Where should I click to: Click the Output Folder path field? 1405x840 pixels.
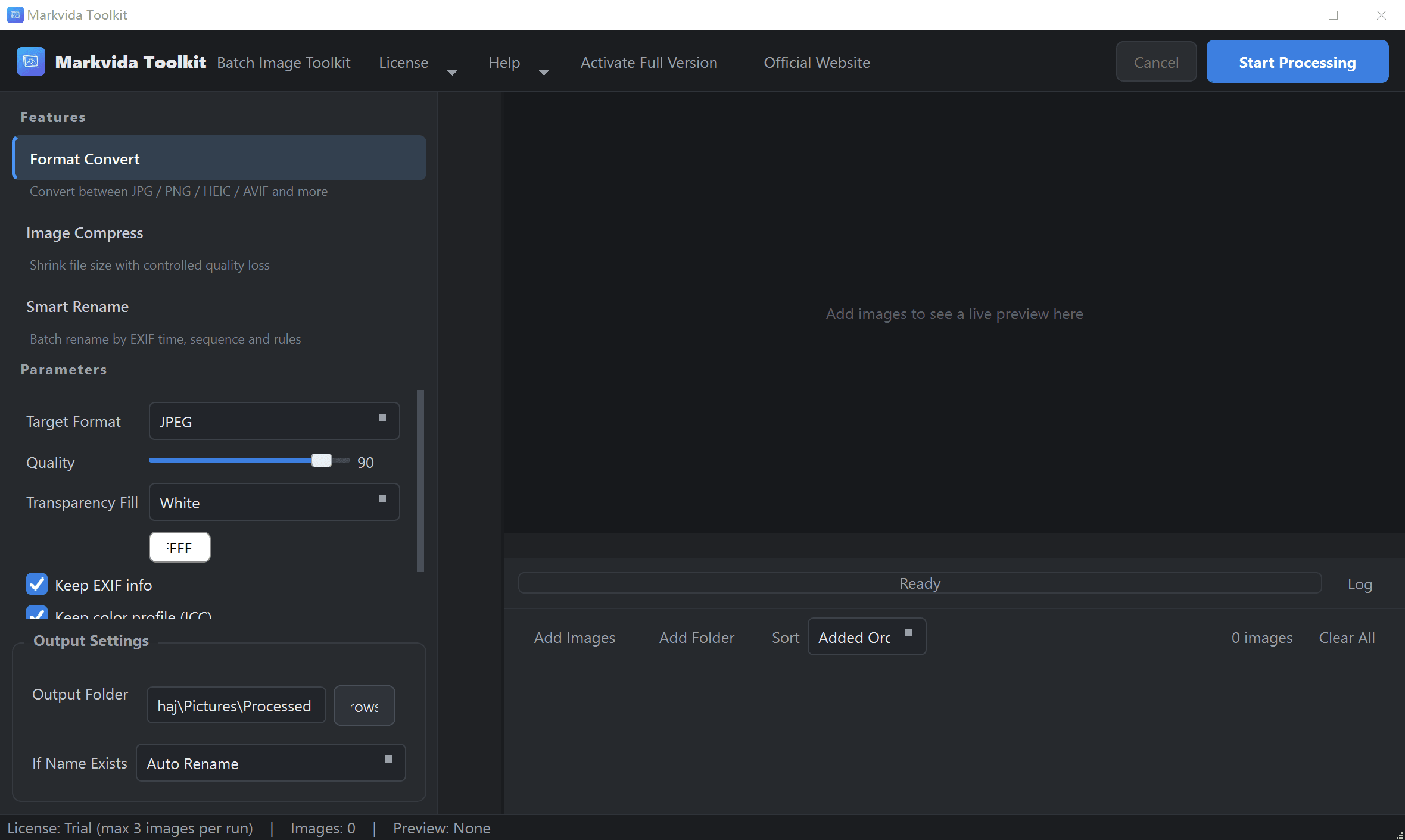coord(236,705)
